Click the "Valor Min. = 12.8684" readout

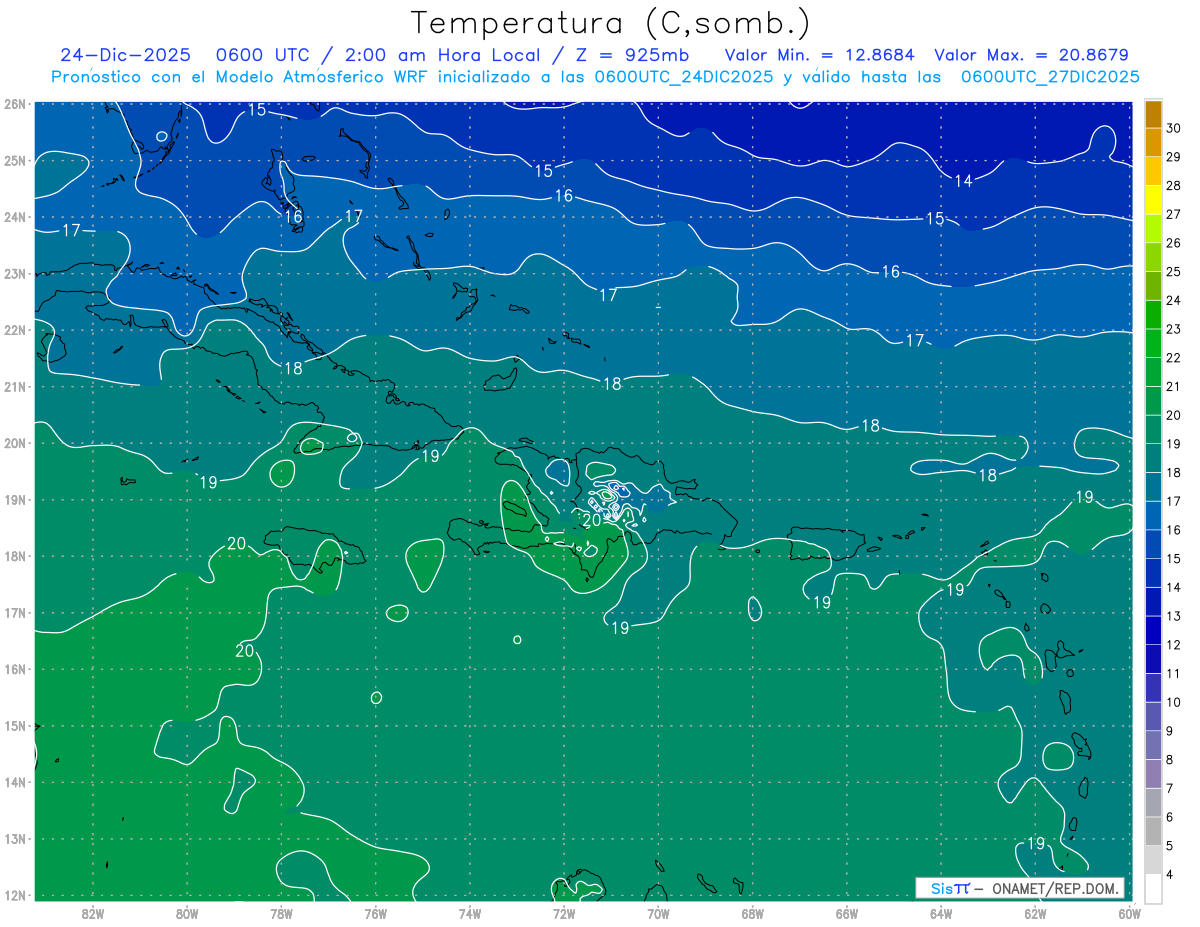coord(820,55)
